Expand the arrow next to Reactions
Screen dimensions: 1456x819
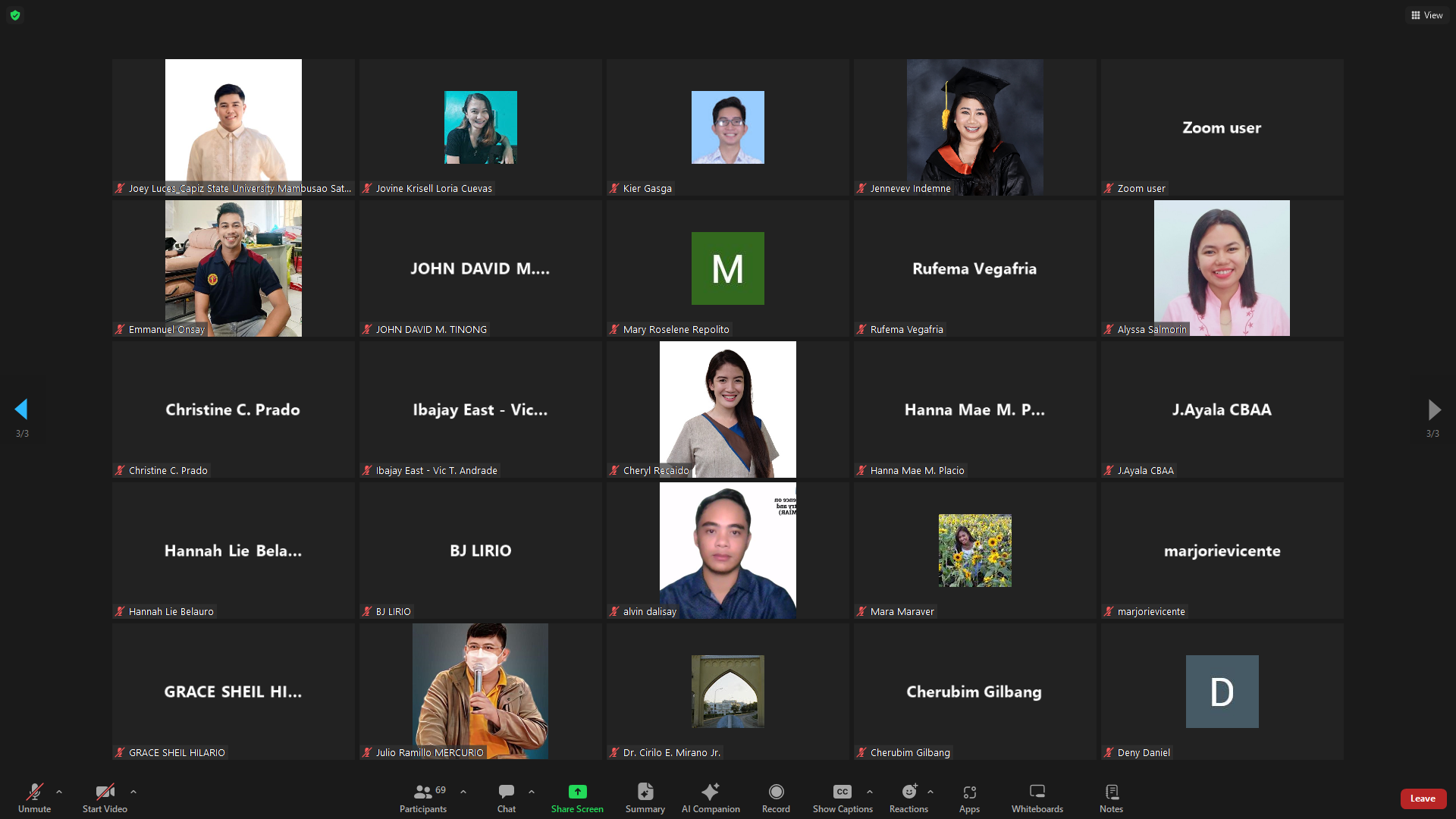point(930,792)
